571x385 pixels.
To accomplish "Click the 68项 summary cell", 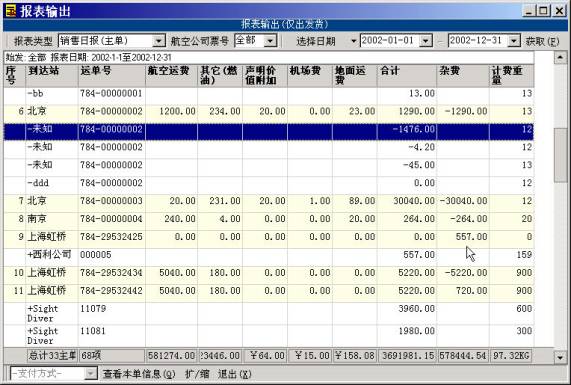I will [x=112, y=355].
